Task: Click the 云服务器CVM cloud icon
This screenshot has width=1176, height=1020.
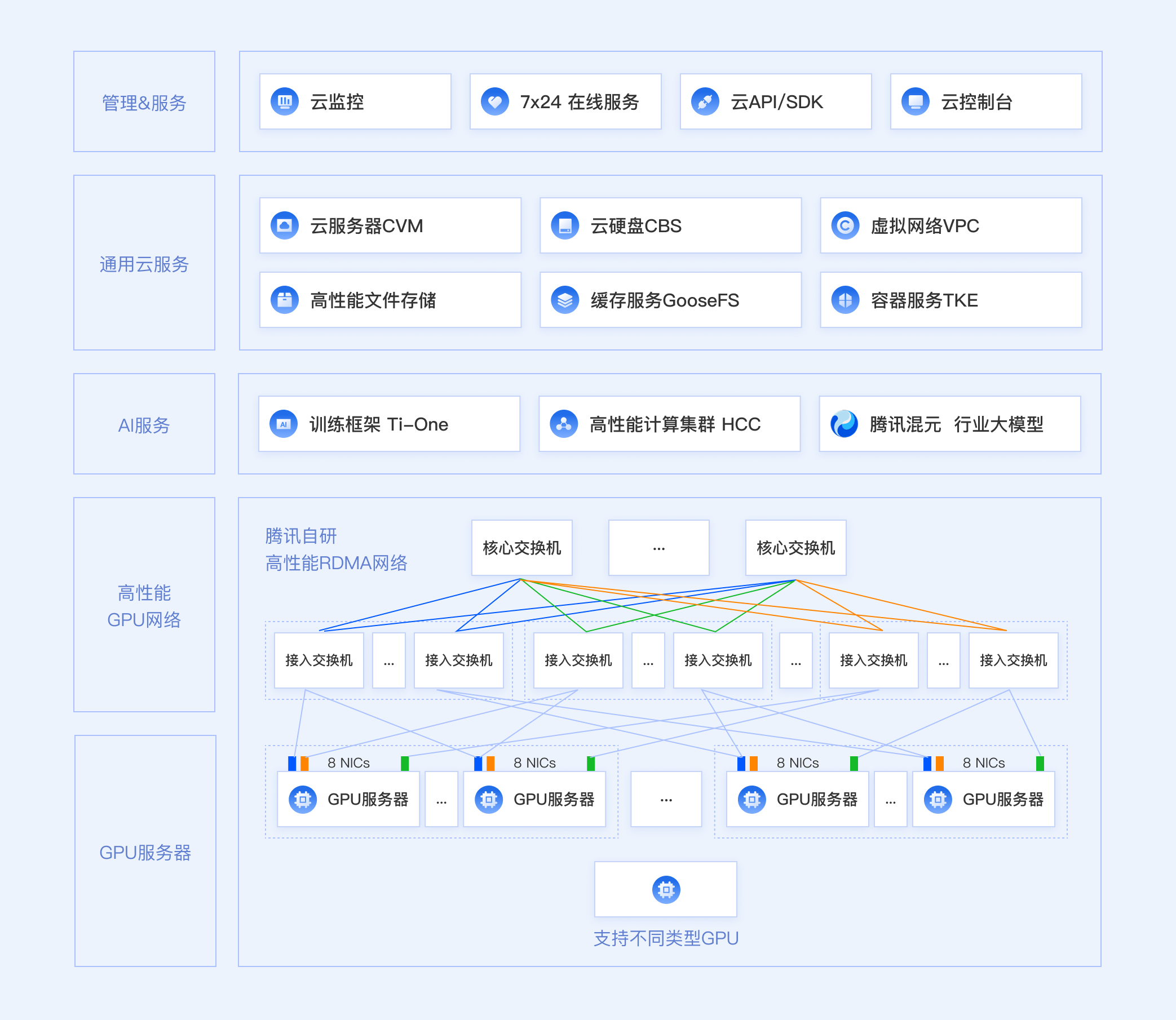Action: coord(284,225)
